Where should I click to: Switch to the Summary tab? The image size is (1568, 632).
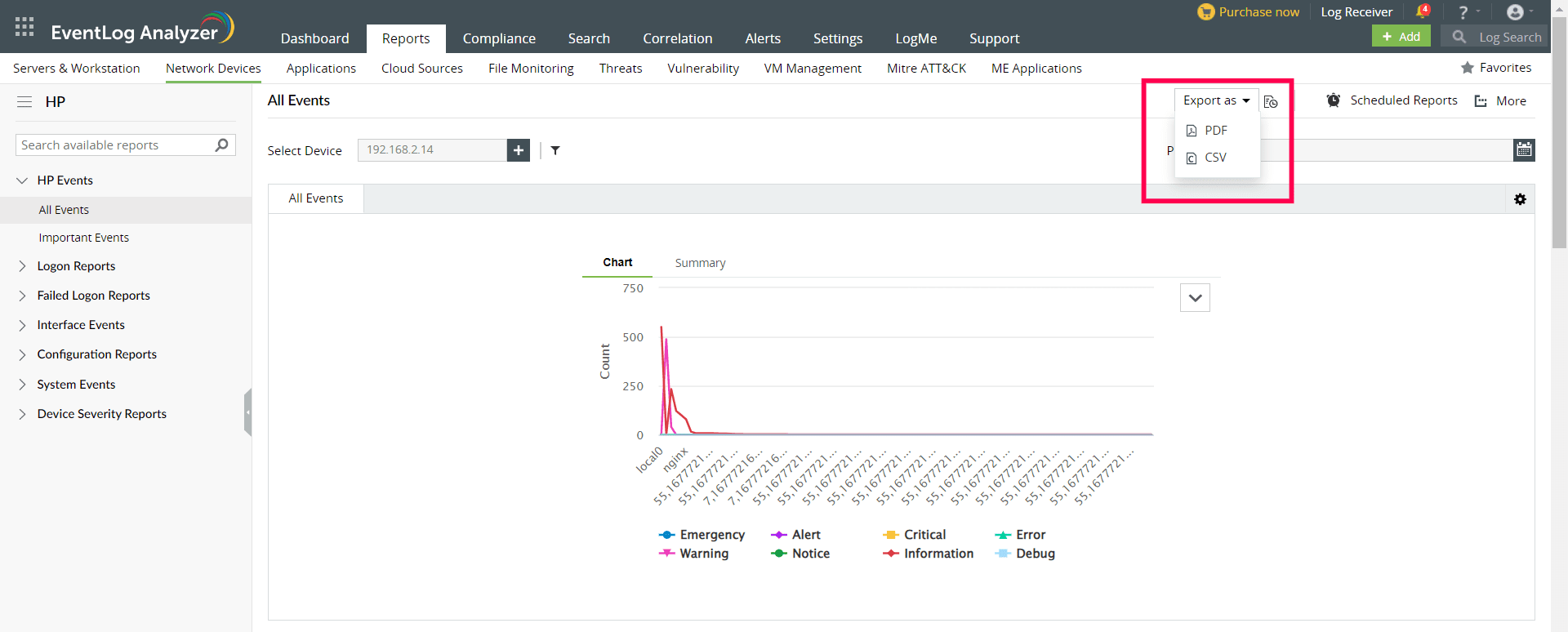(x=700, y=263)
